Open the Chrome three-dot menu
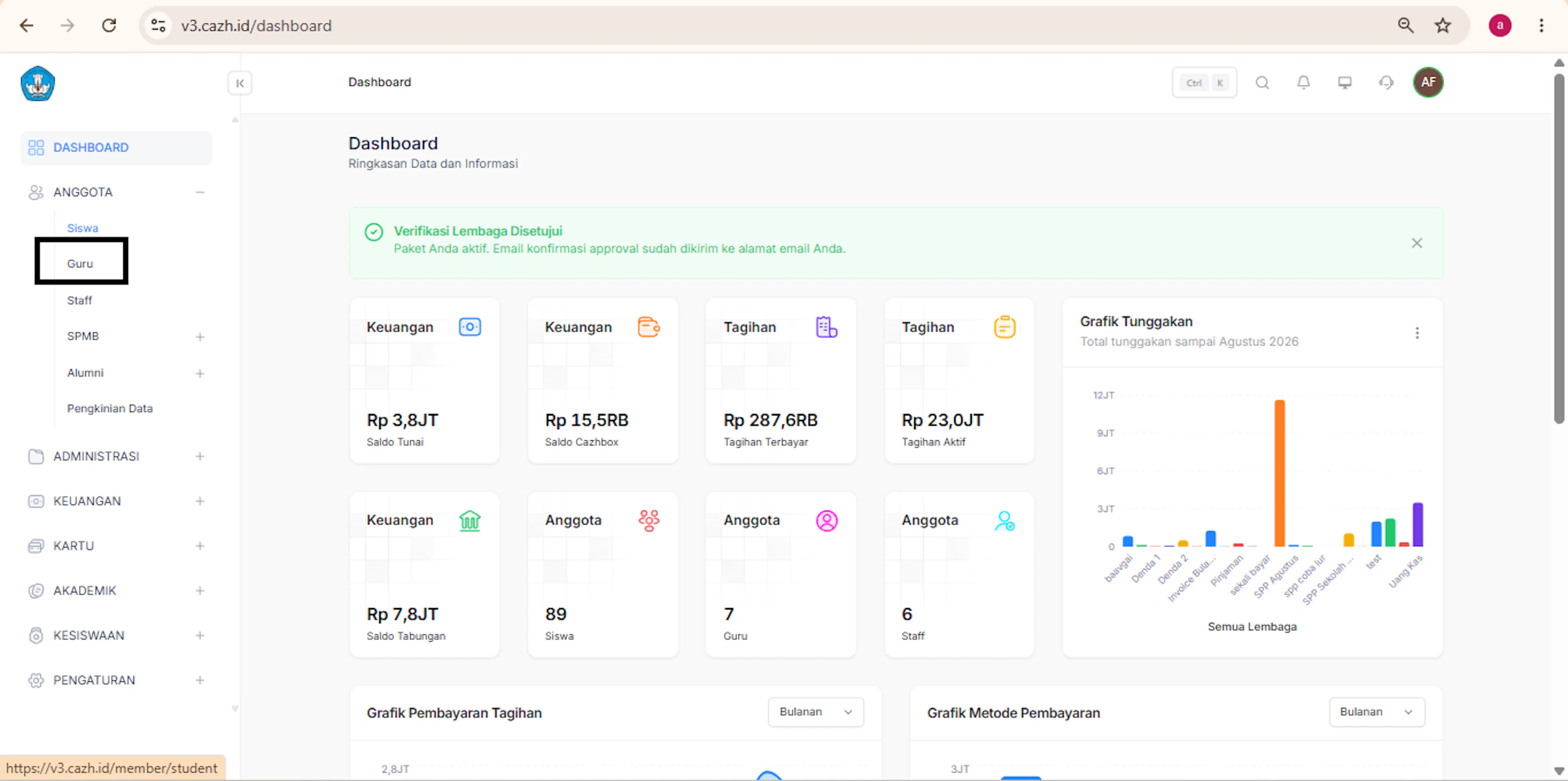This screenshot has height=781, width=1568. click(x=1541, y=26)
